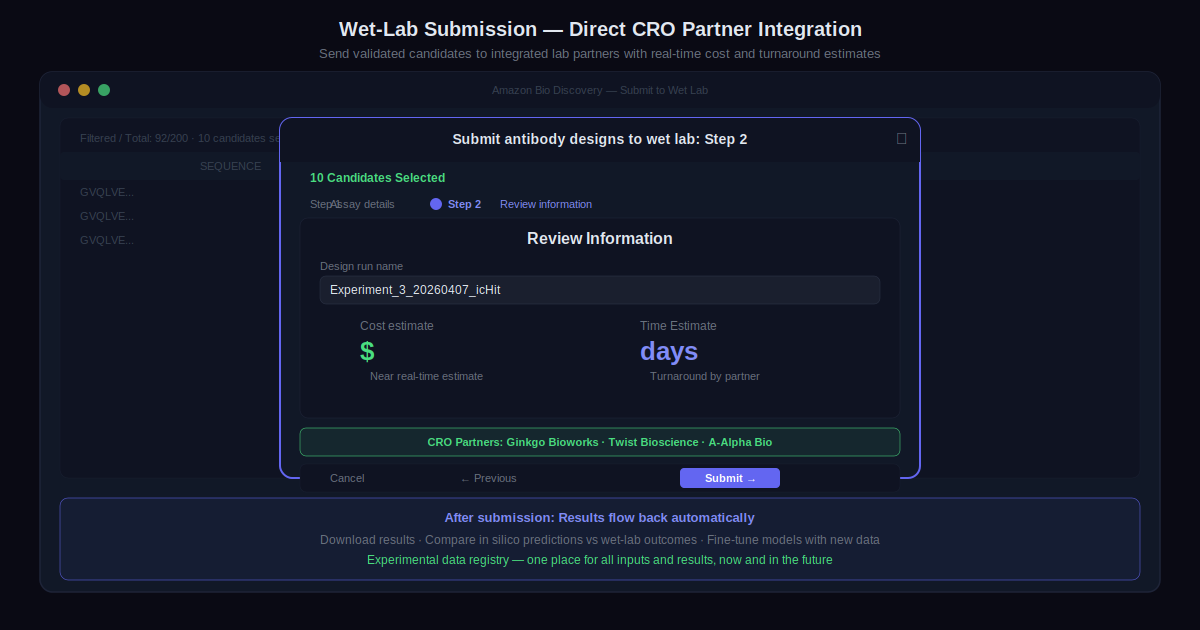1200x630 pixels.
Task: Select the second GVQLVE sequence row
Action: [107, 216]
